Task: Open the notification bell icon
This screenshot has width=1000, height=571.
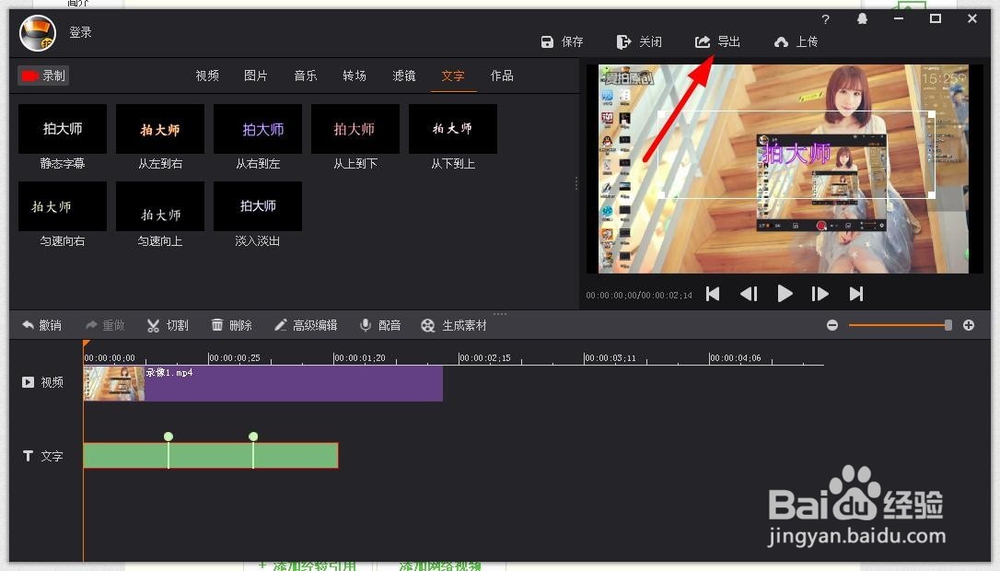Action: click(x=862, y=19)
